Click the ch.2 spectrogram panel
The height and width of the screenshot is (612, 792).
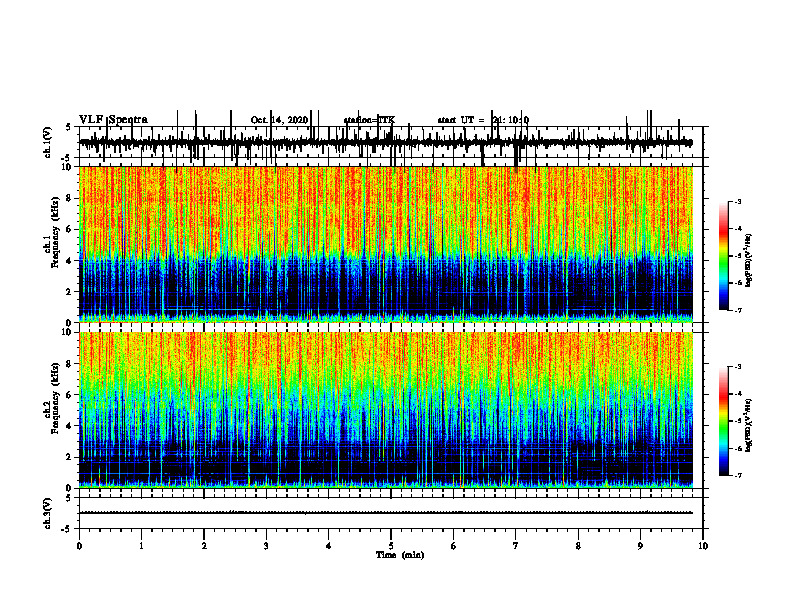pyautogui.click(x=386, y=410)
